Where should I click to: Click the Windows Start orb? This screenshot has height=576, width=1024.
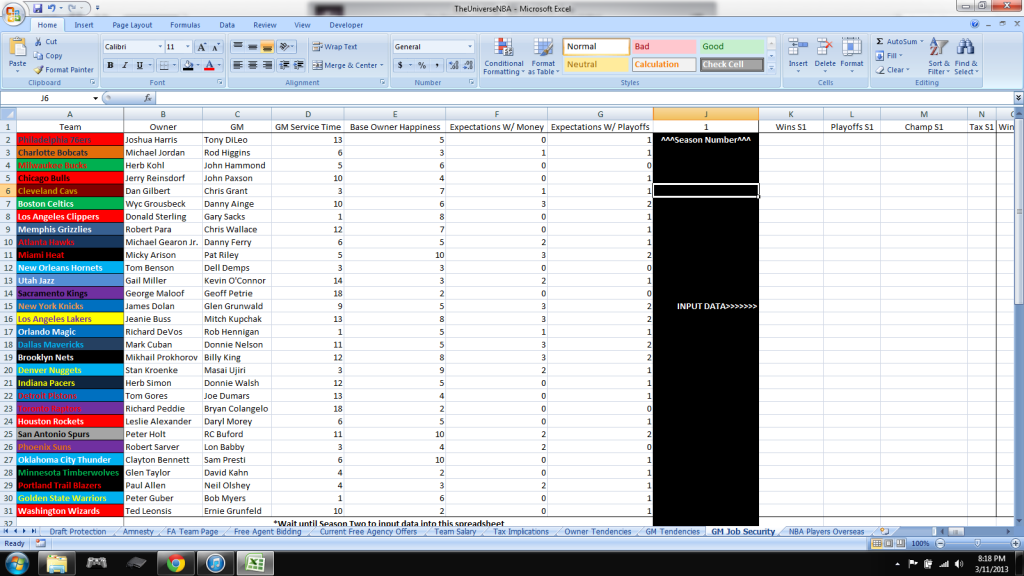(17, 563)
